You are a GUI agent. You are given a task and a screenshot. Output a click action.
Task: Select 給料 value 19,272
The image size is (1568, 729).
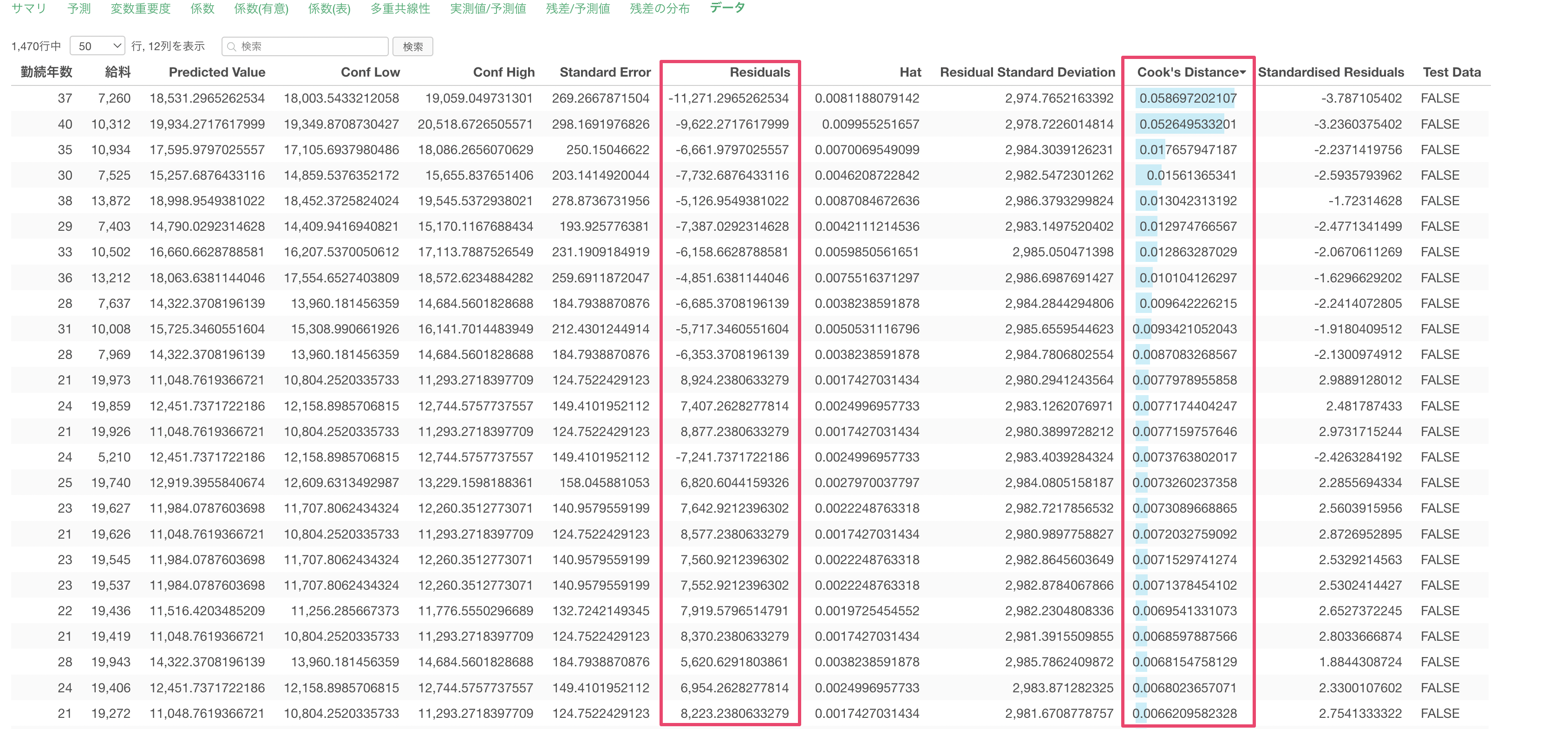click(x=110, y=713)
